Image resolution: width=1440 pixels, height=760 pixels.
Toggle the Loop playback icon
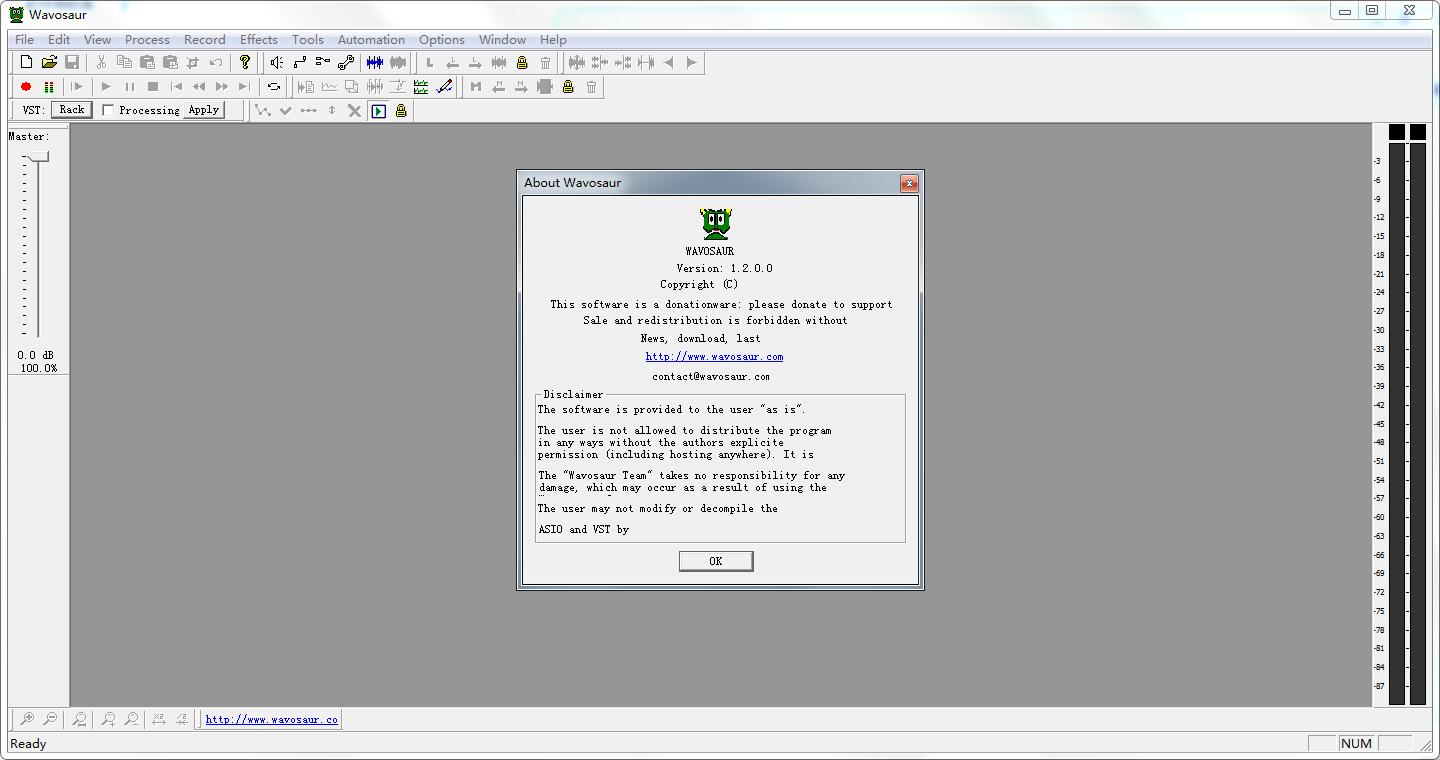click(274, 87)
